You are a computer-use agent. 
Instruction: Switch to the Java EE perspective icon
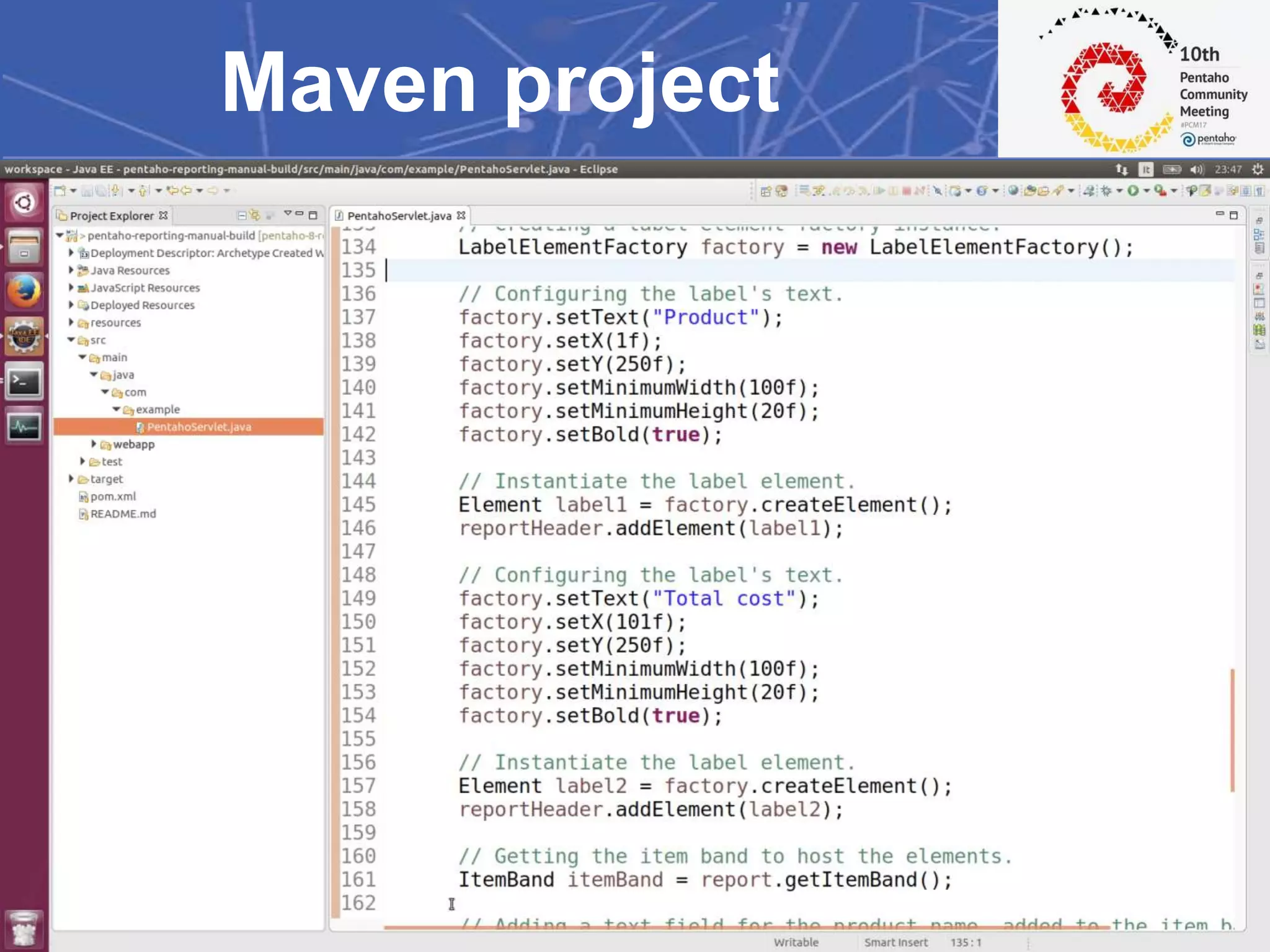click(x=781, y=191)
